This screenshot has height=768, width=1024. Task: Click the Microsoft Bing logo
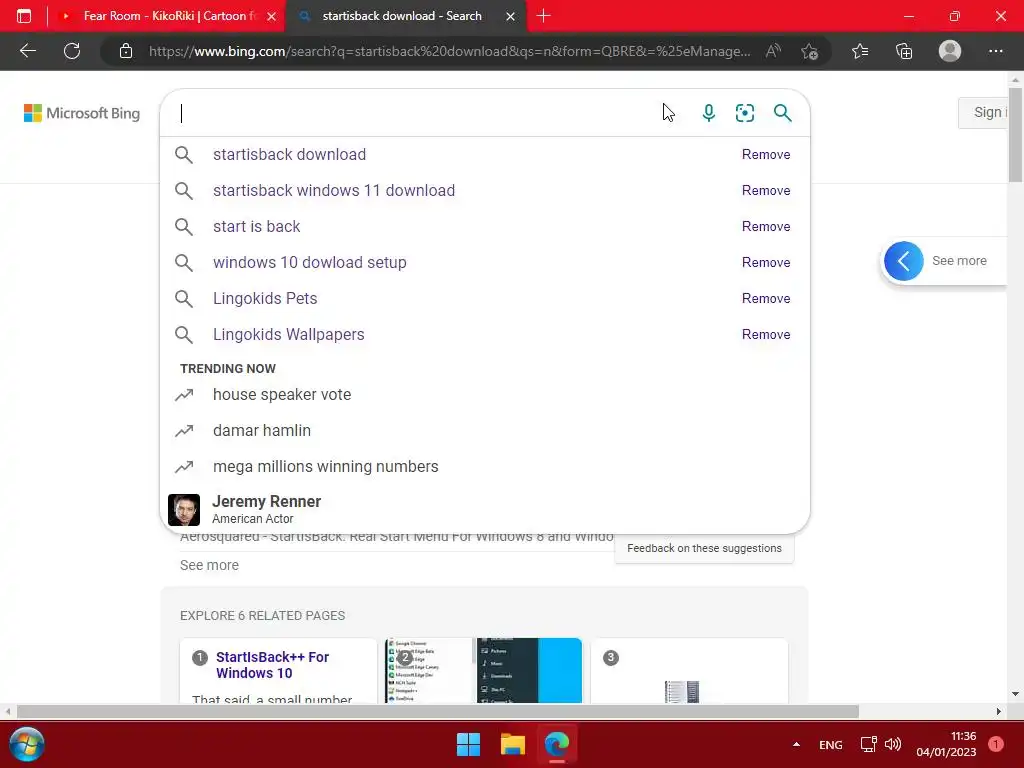click(82, 113)
